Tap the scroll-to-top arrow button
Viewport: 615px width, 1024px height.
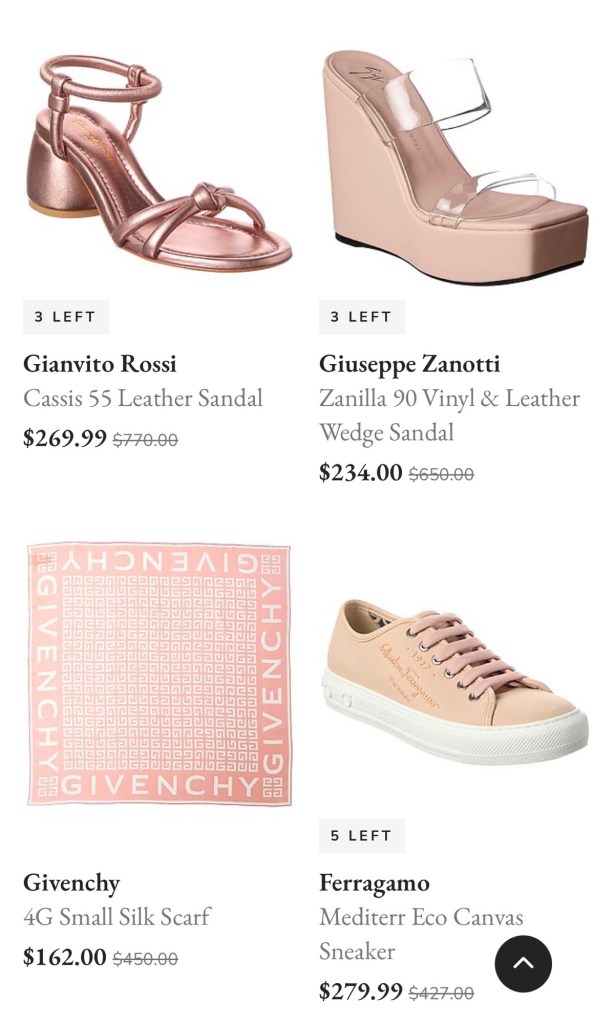pyautogui.click(x=523, y=963)
